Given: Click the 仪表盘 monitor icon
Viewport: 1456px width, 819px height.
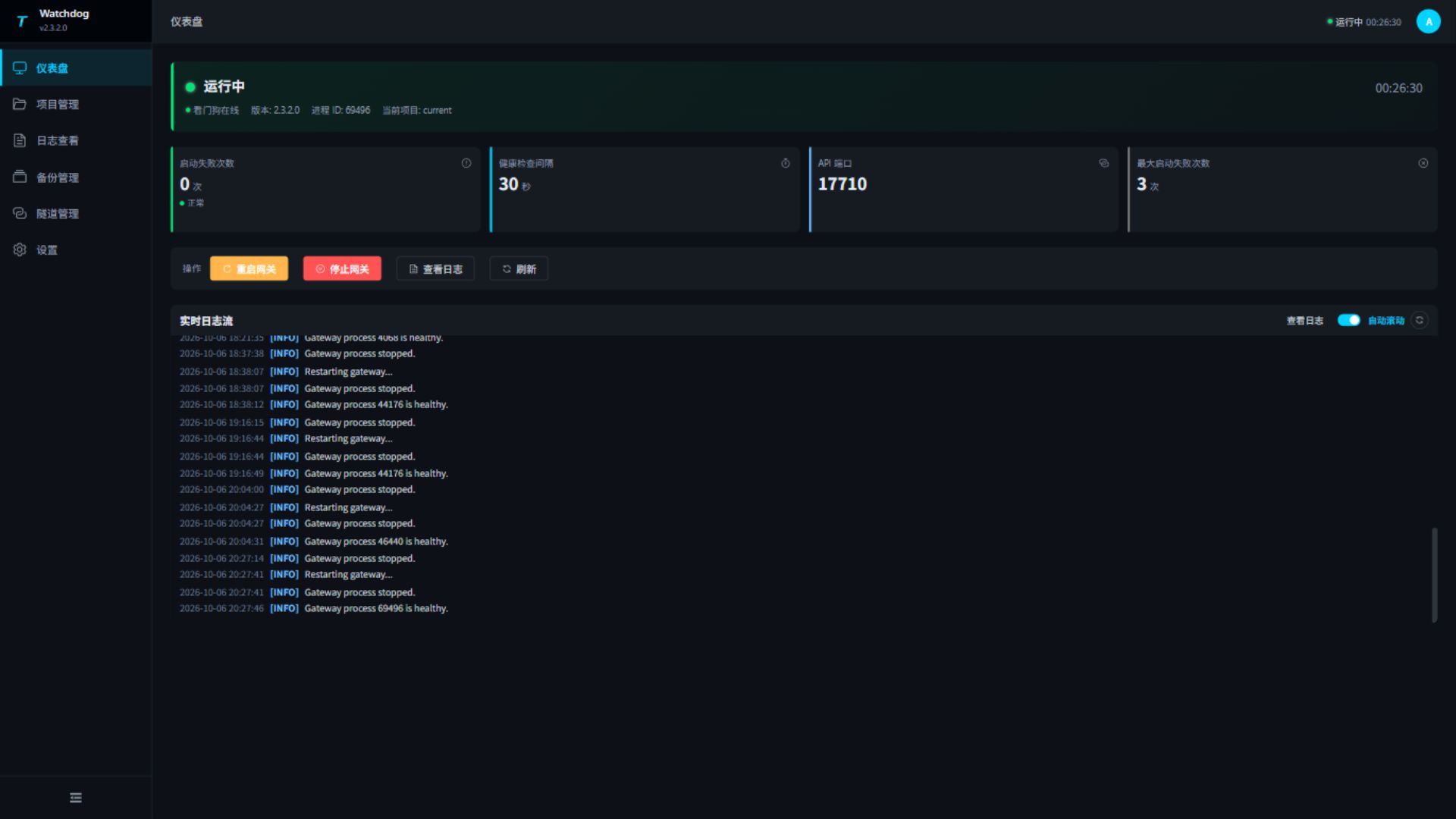Looking at the screenshot, I should click(x=20, y=67).
